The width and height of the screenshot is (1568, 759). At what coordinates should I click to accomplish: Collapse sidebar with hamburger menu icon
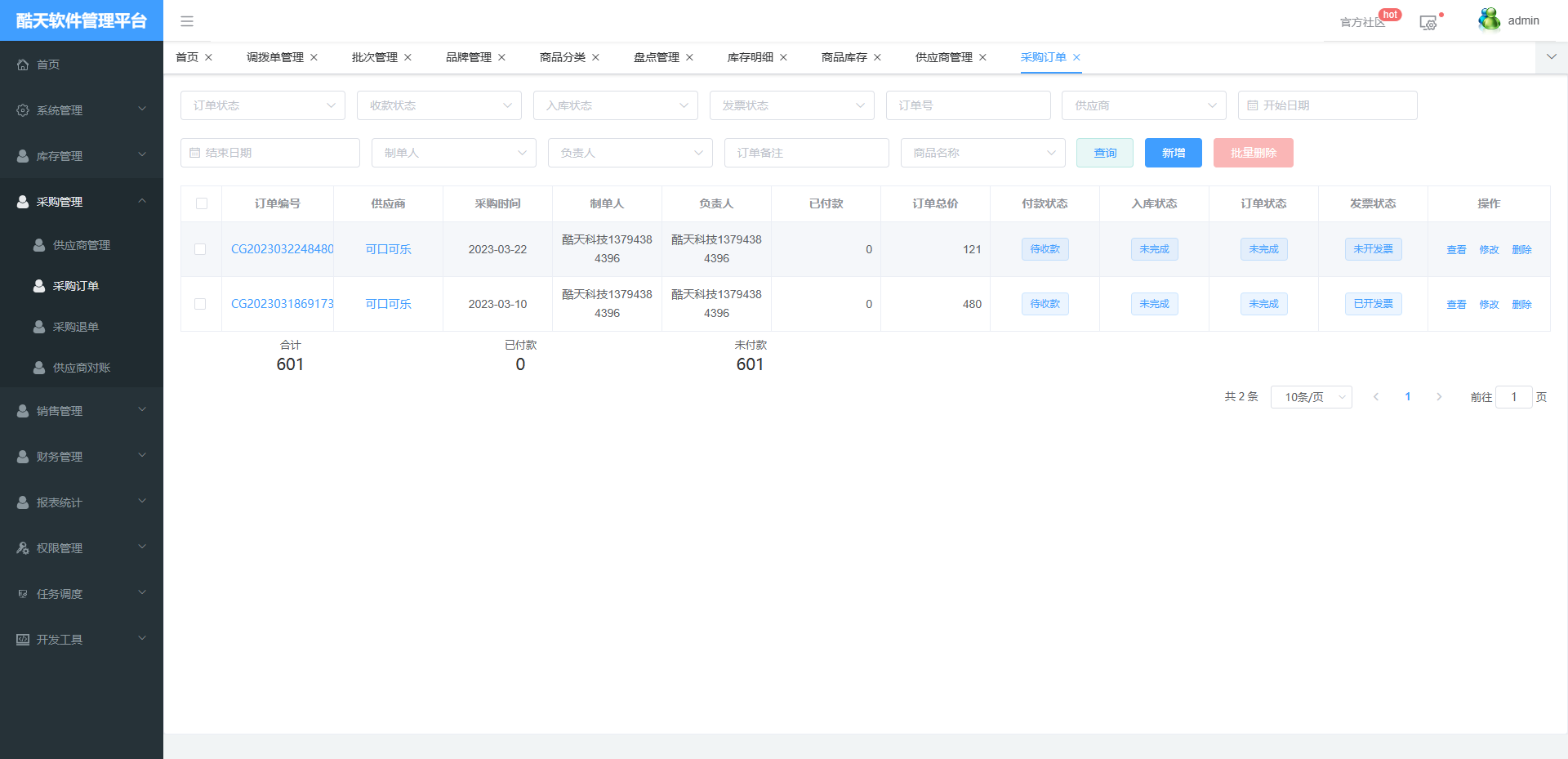tap(187, 21)
